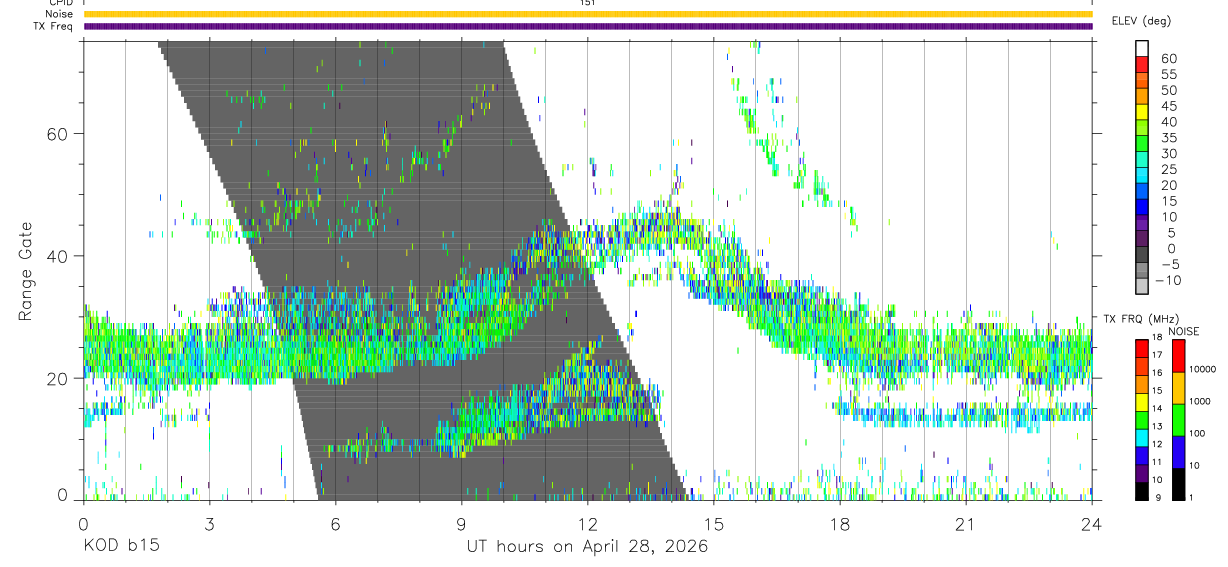Click x-axis tick label '15'
The image size is (1228, 567).
[x=714, y=524]
